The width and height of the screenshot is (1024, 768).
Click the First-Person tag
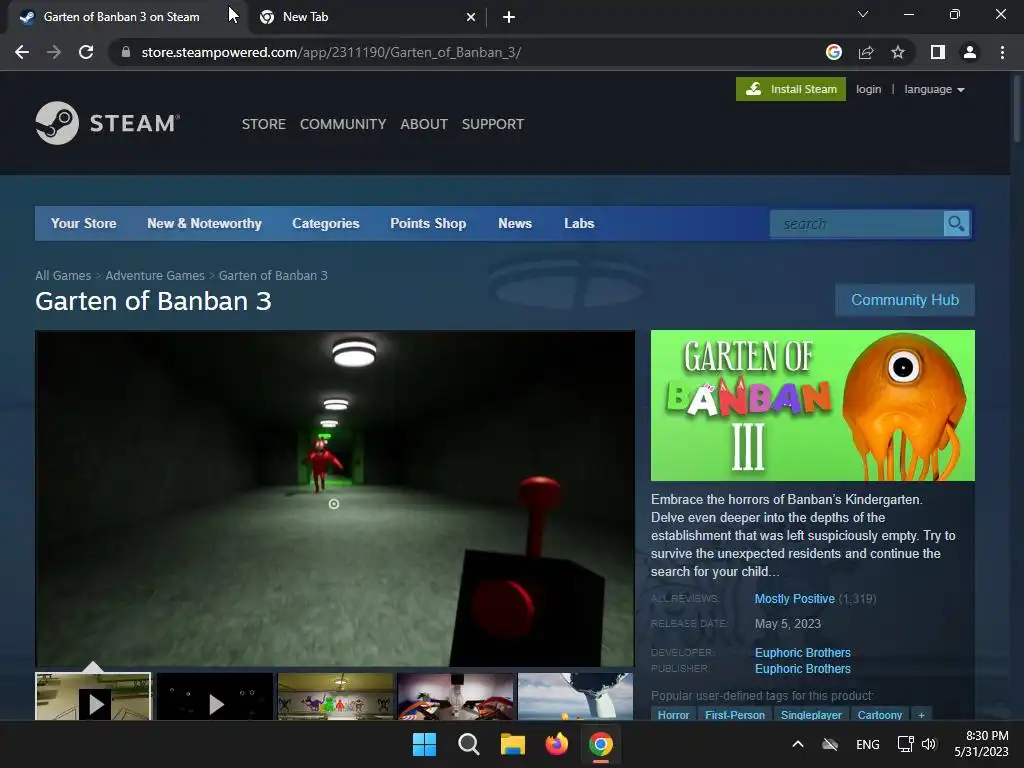tap(735, 714)
